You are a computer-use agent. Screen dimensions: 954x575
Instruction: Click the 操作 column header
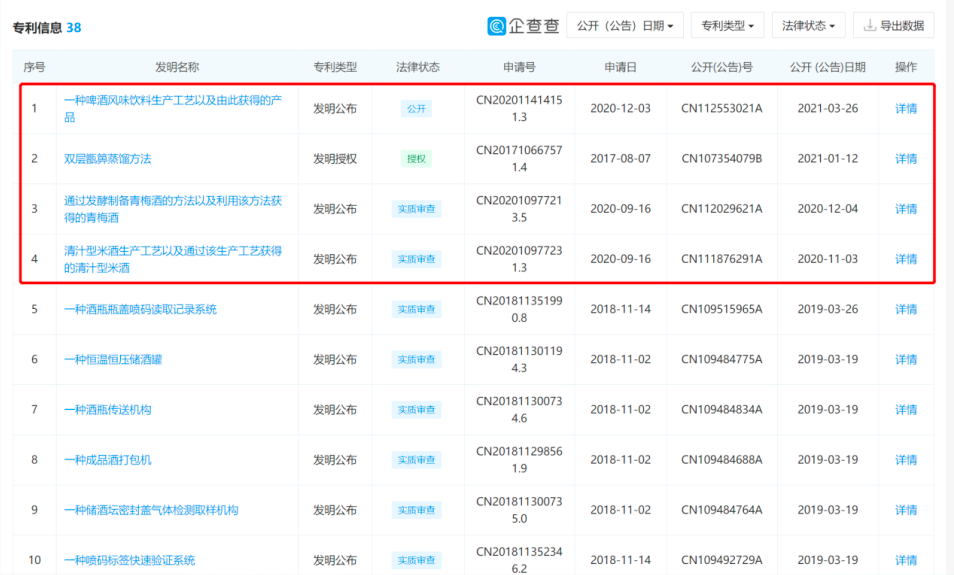[906, 67]
